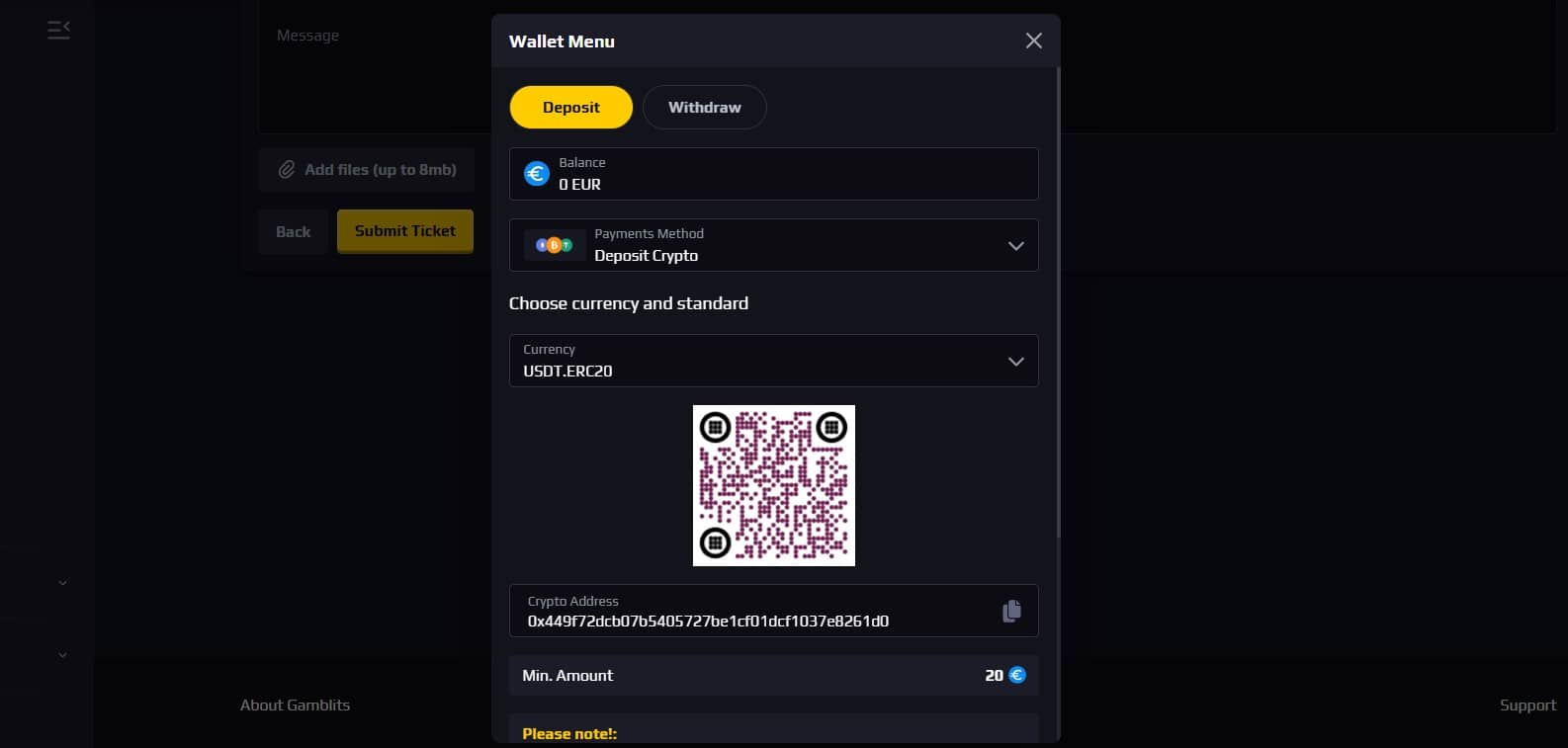
Task: Click the paperclip icon to add files
Action: pyautogui.click(x=287, y=170)
